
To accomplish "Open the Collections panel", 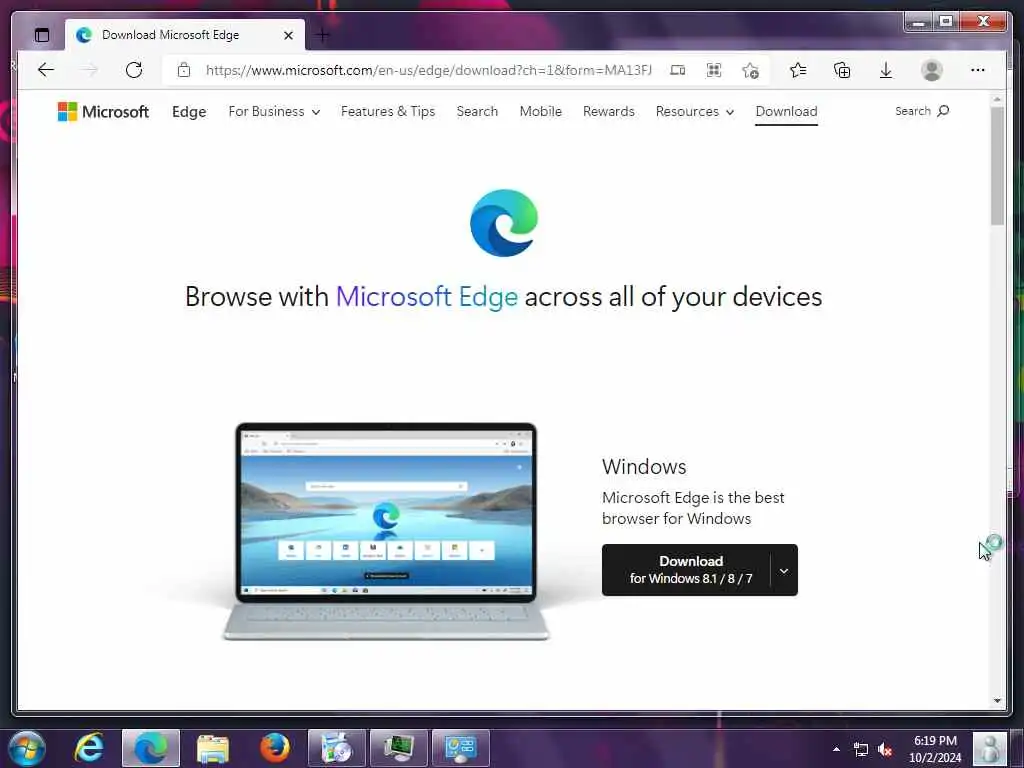I will [x=842, y=70].
